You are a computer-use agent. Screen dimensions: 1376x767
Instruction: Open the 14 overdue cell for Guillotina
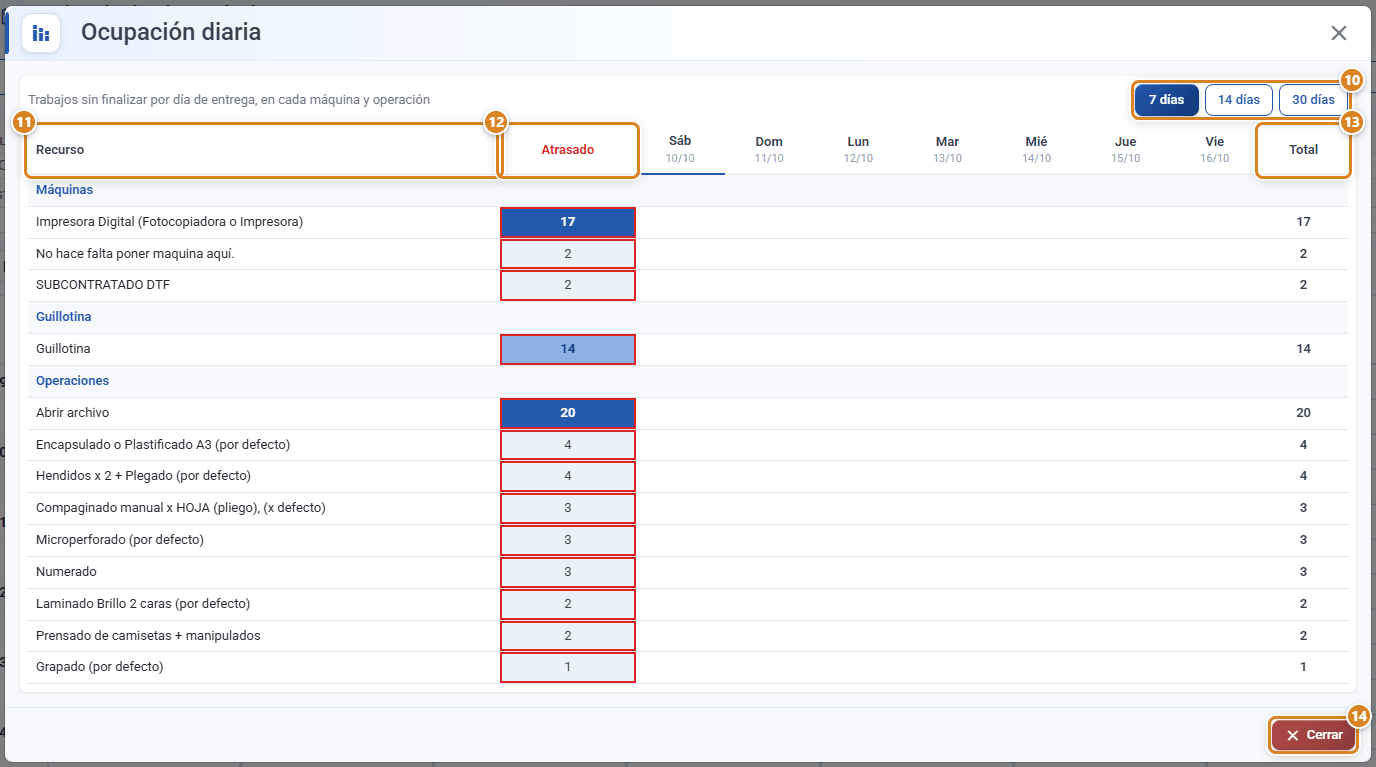[x=568, y=349]
